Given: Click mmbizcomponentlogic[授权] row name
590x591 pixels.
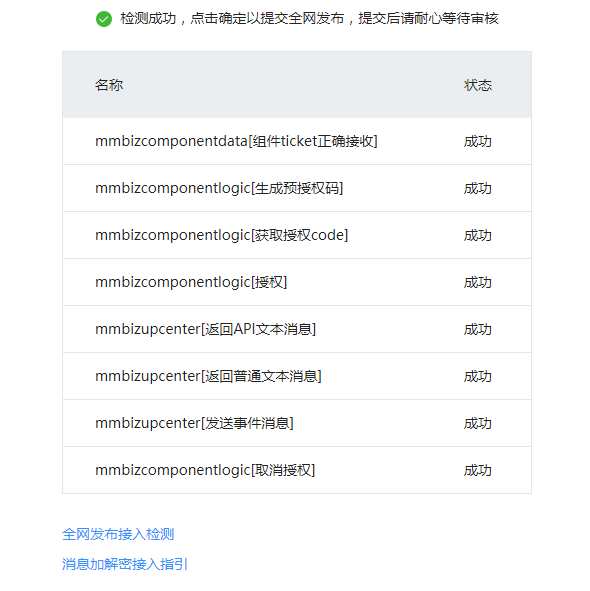Looking at the screenshot, I should point(191,282).
